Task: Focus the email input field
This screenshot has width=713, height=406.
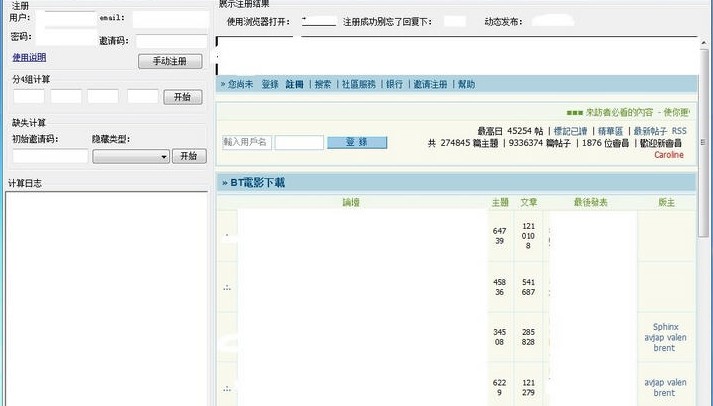Action: (169, 19)
